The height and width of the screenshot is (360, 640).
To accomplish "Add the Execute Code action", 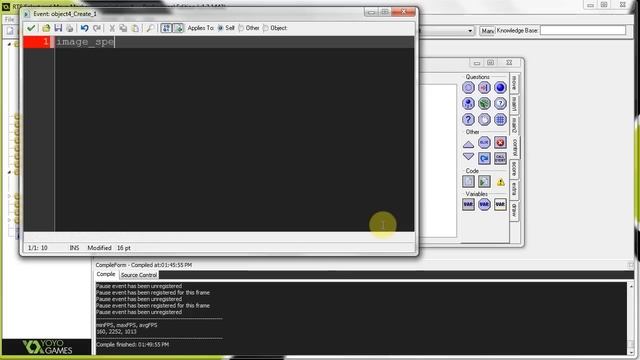I will (x=468, y=181).
